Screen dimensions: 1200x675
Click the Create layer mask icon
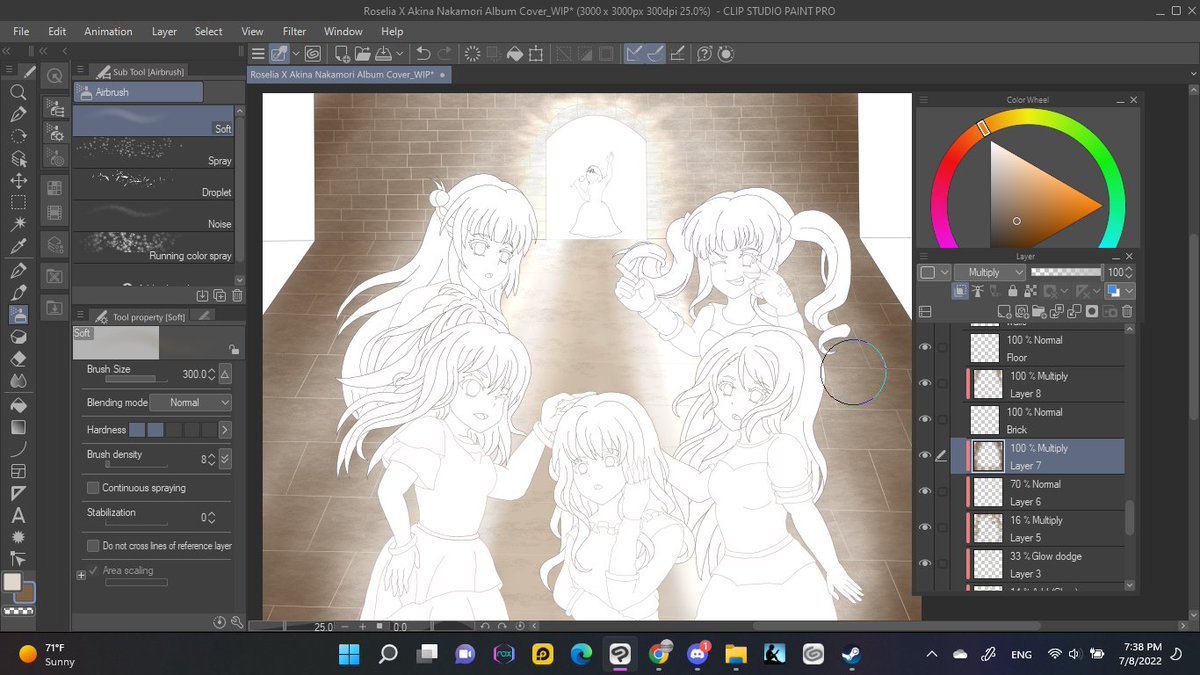click(x=1091, y=312)
